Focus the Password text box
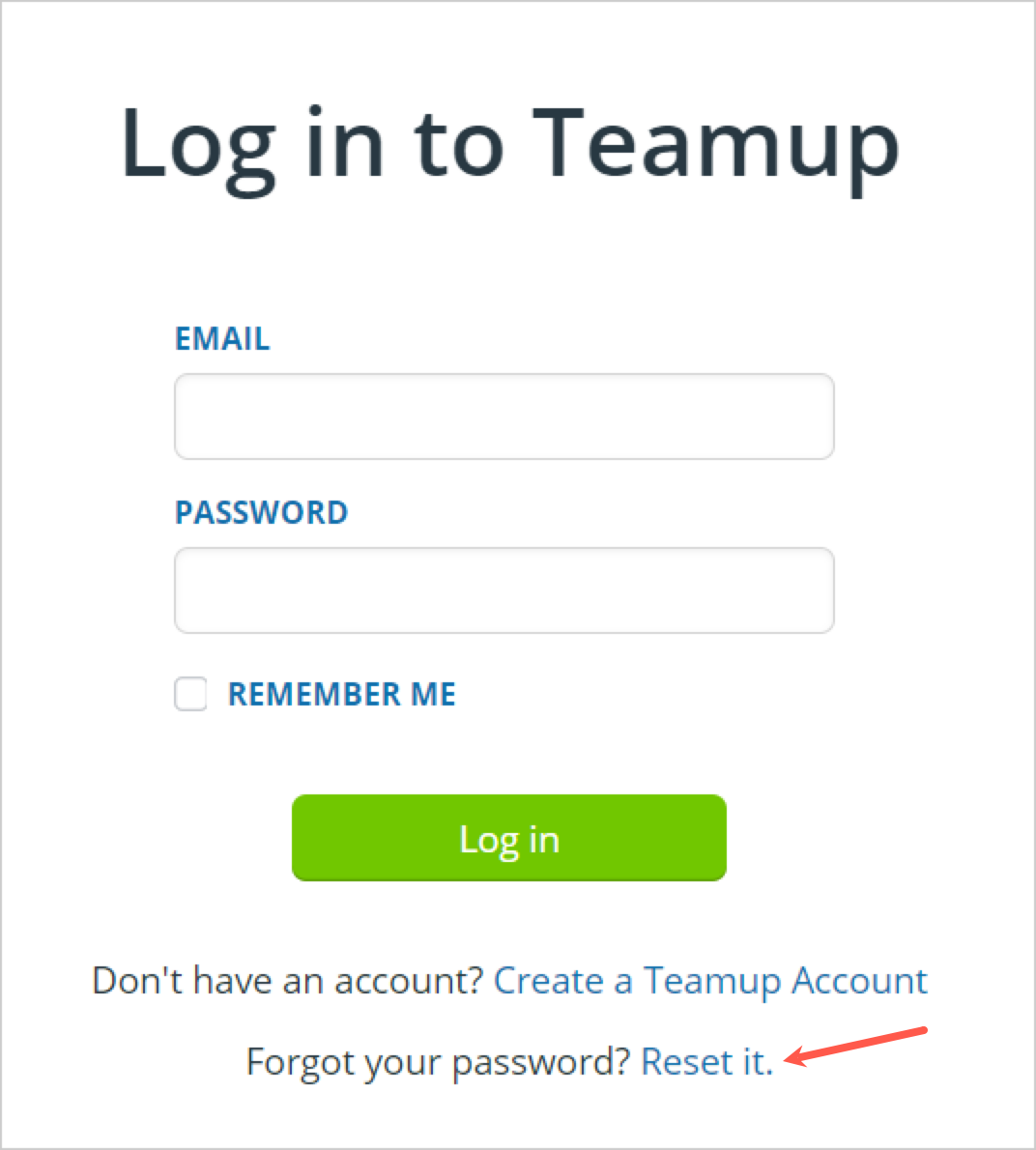The image size is (1036, 1150). click(504, 590)
